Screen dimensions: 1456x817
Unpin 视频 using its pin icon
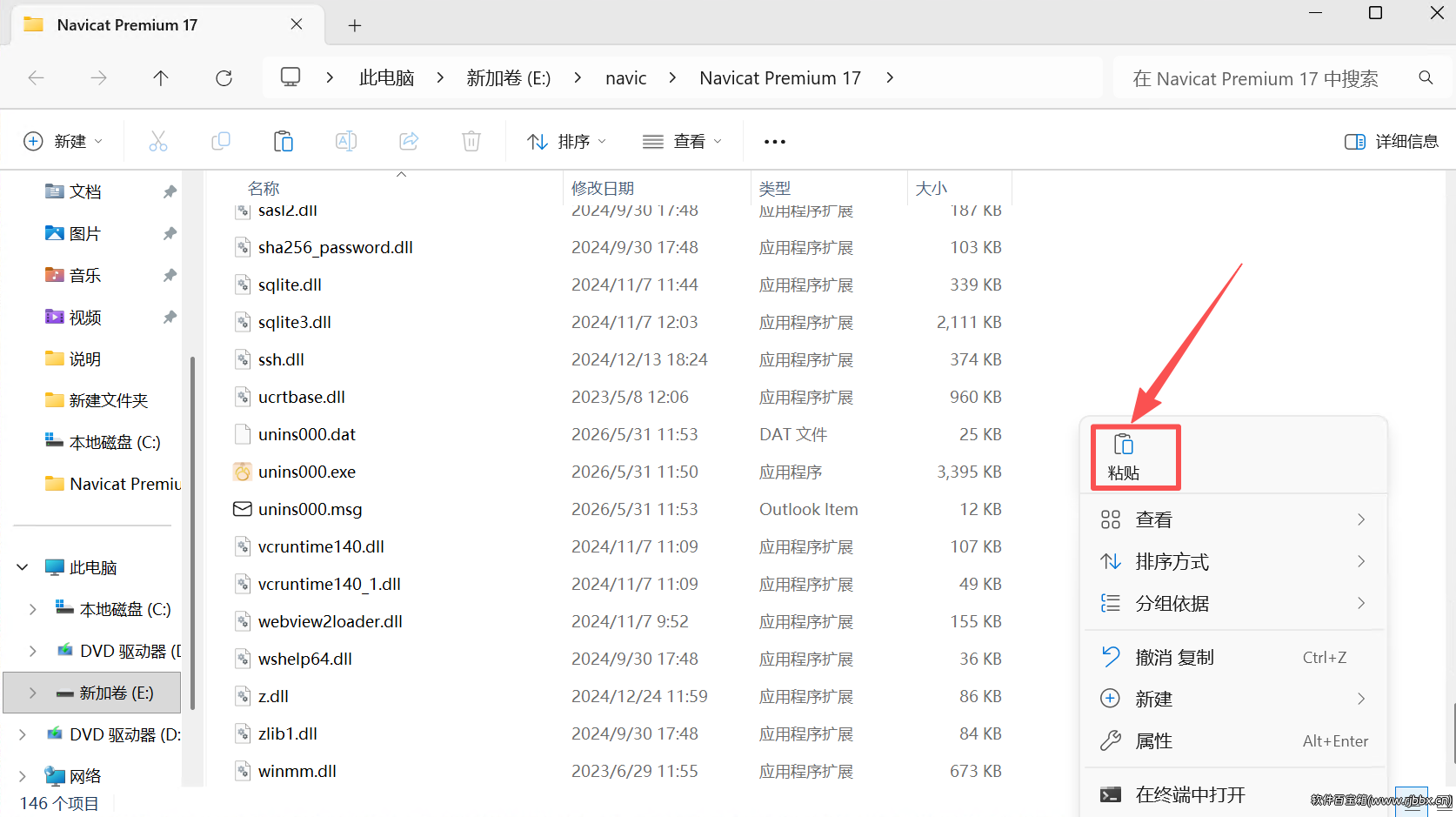[170, 317]
